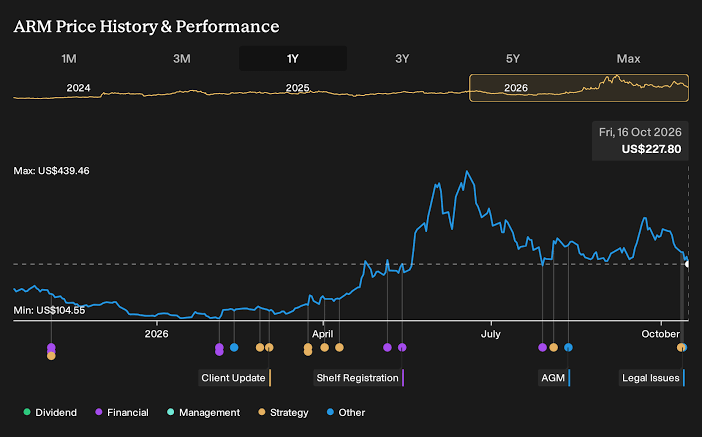Click the blue marker linked to AGM label
This screenshot has width=702, height=437.
568,347
